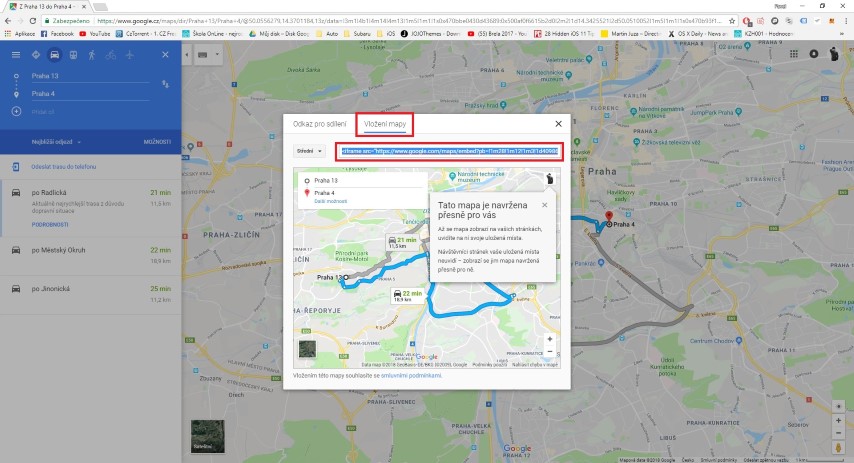The width and height of the screenshot is (854, 463).
Task: Open the Opera-like red extension icon
Action: pyautogui.click(x=747, y=21)
